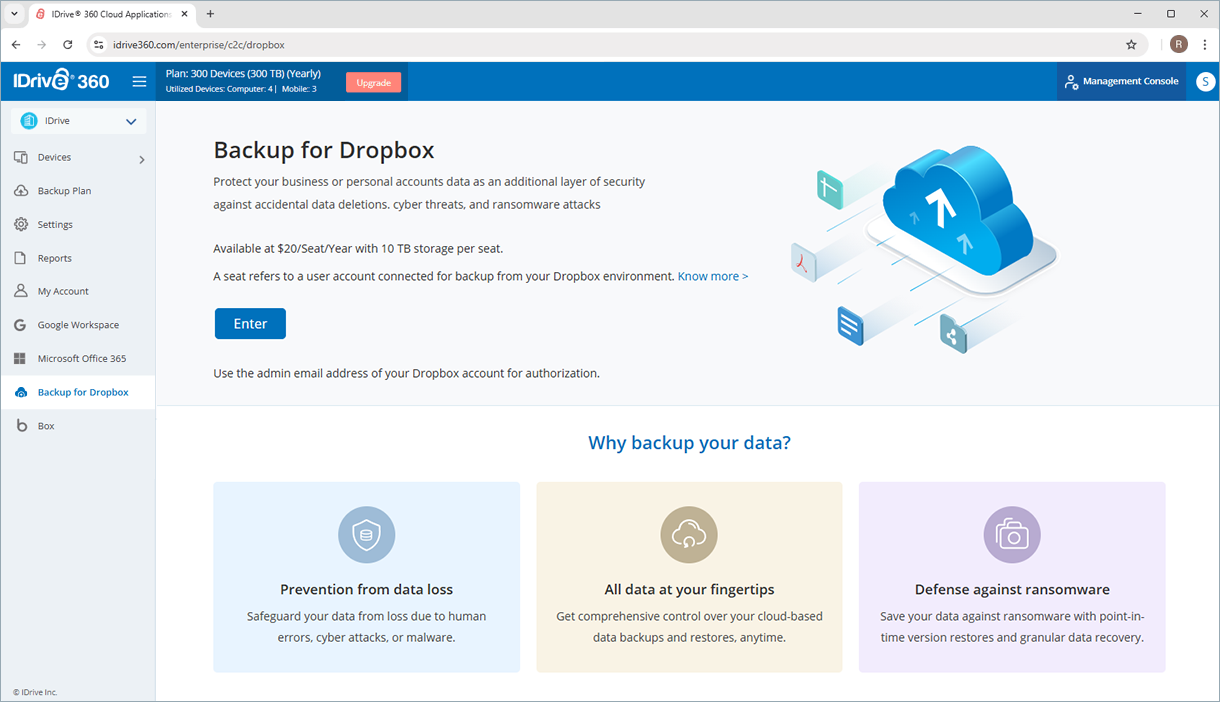Image resolution: width=1220 pixels, height=702 pixels.
Task: Select Google Workspace in sidebar
Action: (x=78, y=325)
